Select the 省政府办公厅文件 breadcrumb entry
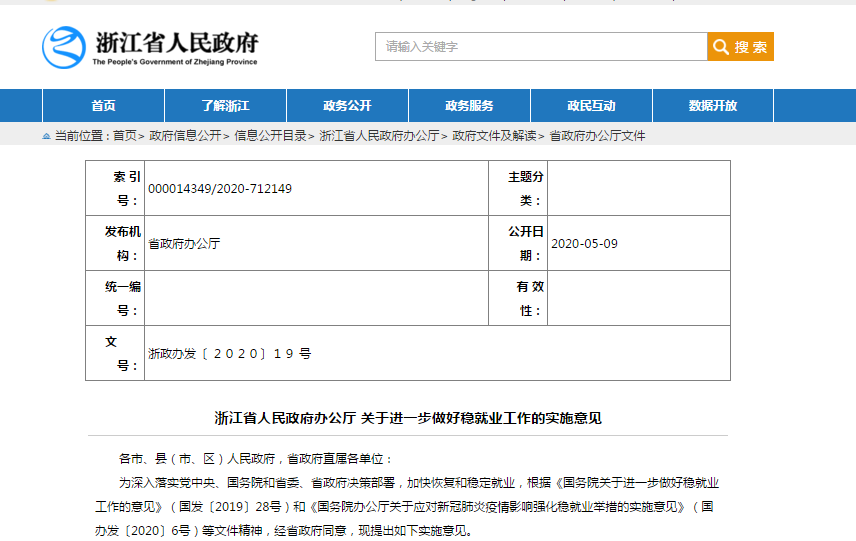This screenshot has height=541, width=856. click(598, 136)
